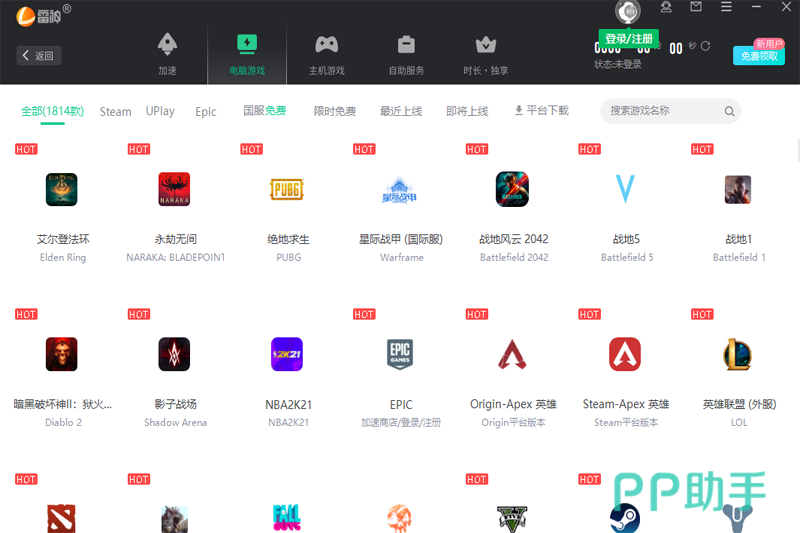Image resolution: width=800 pixels, height=533 pixels.
Task: Select the Origin-Apex game icon
Action: click(x=512, y=354)
